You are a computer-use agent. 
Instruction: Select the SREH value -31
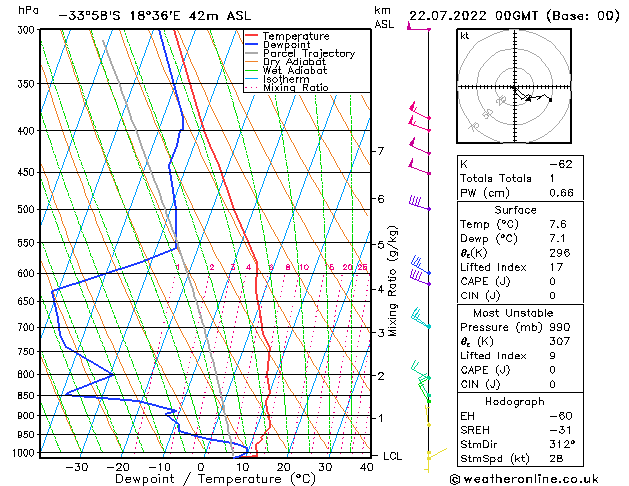point(561,430)
